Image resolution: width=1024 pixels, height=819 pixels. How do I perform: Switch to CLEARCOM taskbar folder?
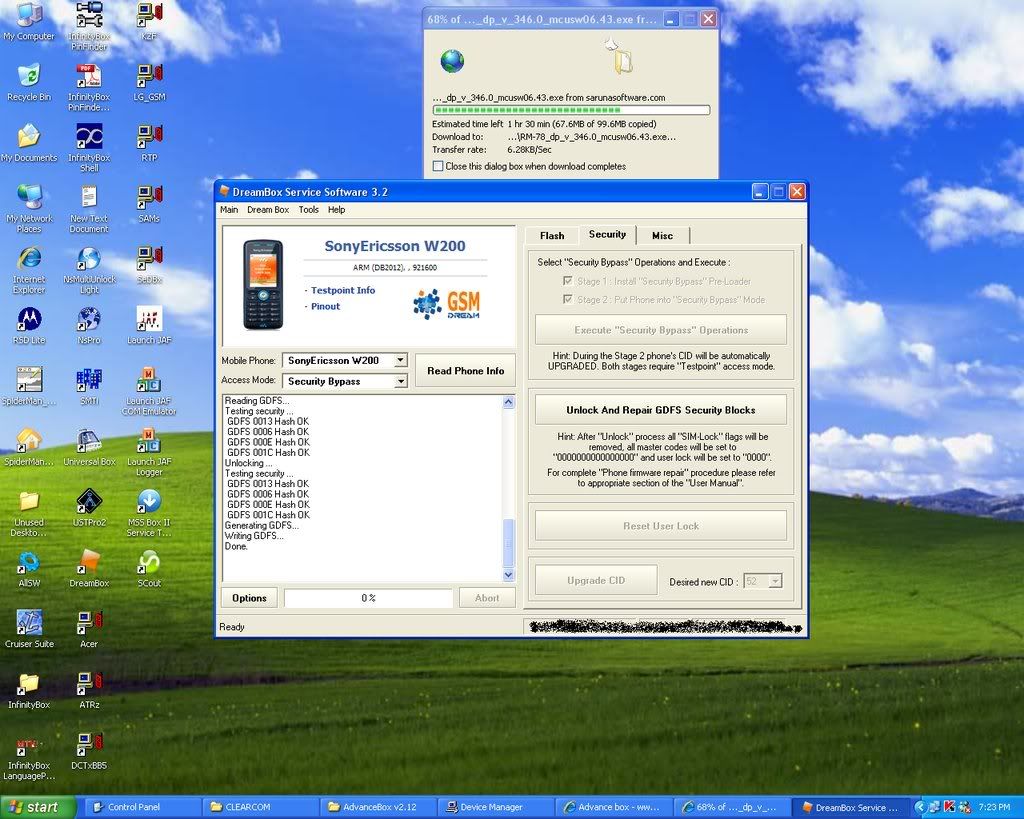point(260,807)
